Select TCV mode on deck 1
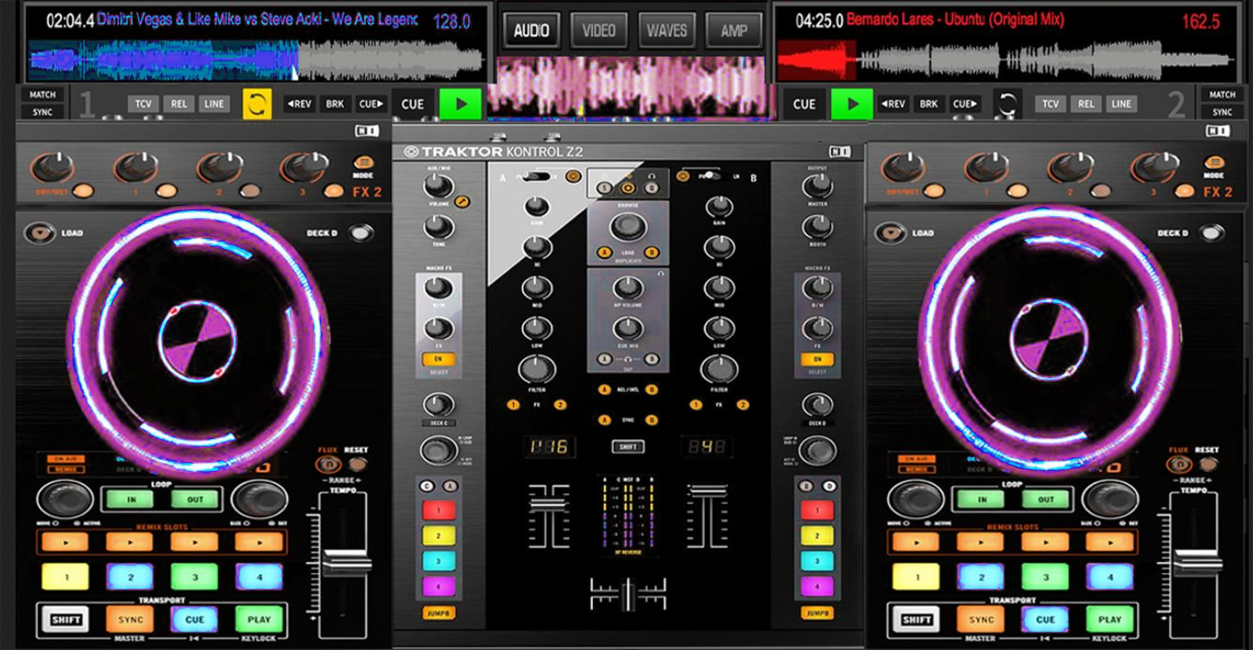Image resolution: width=1253 pixels, height=650 pixels. click(143, 104)
